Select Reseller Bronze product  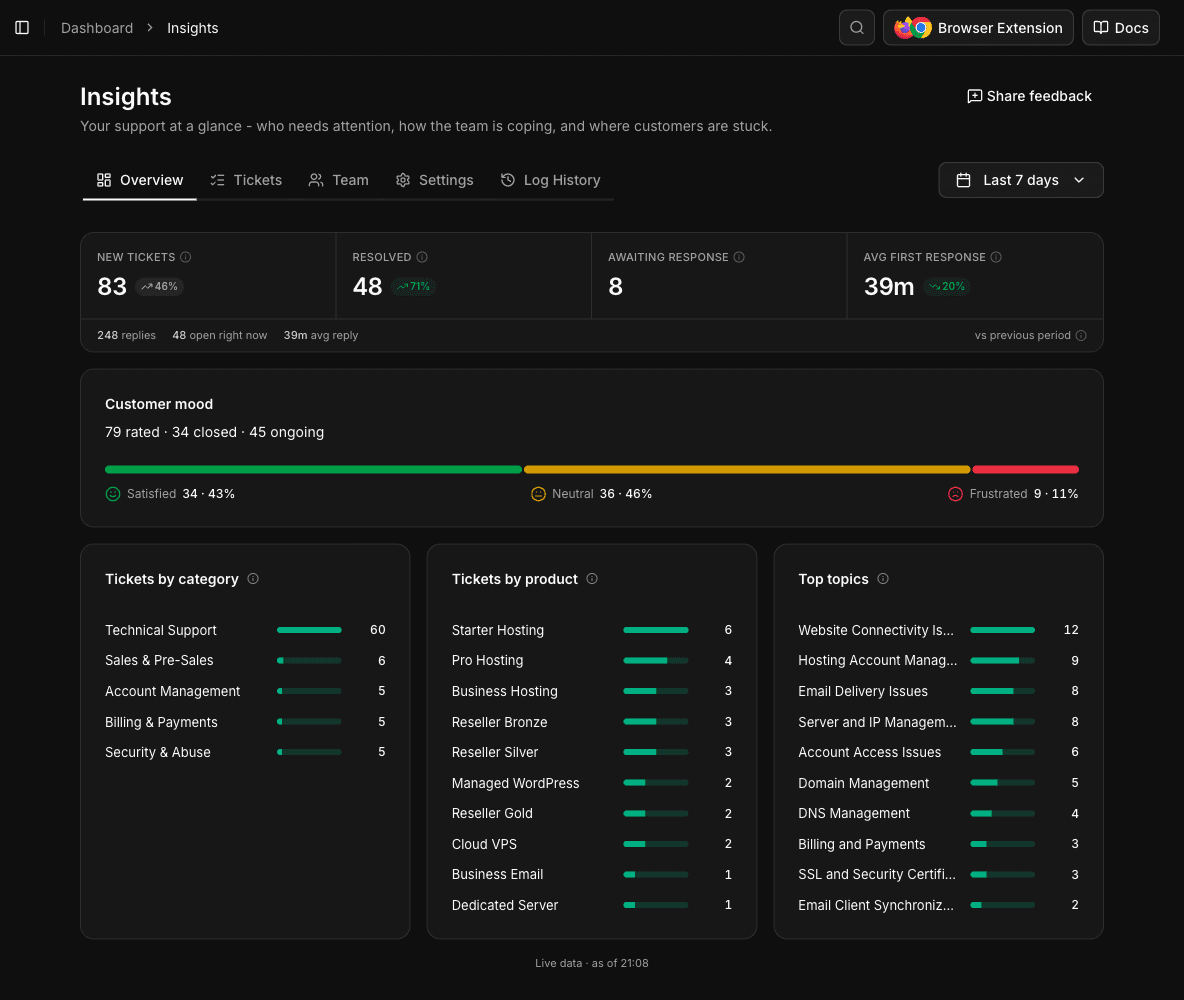pyautogui.click(x=591, y=722)
